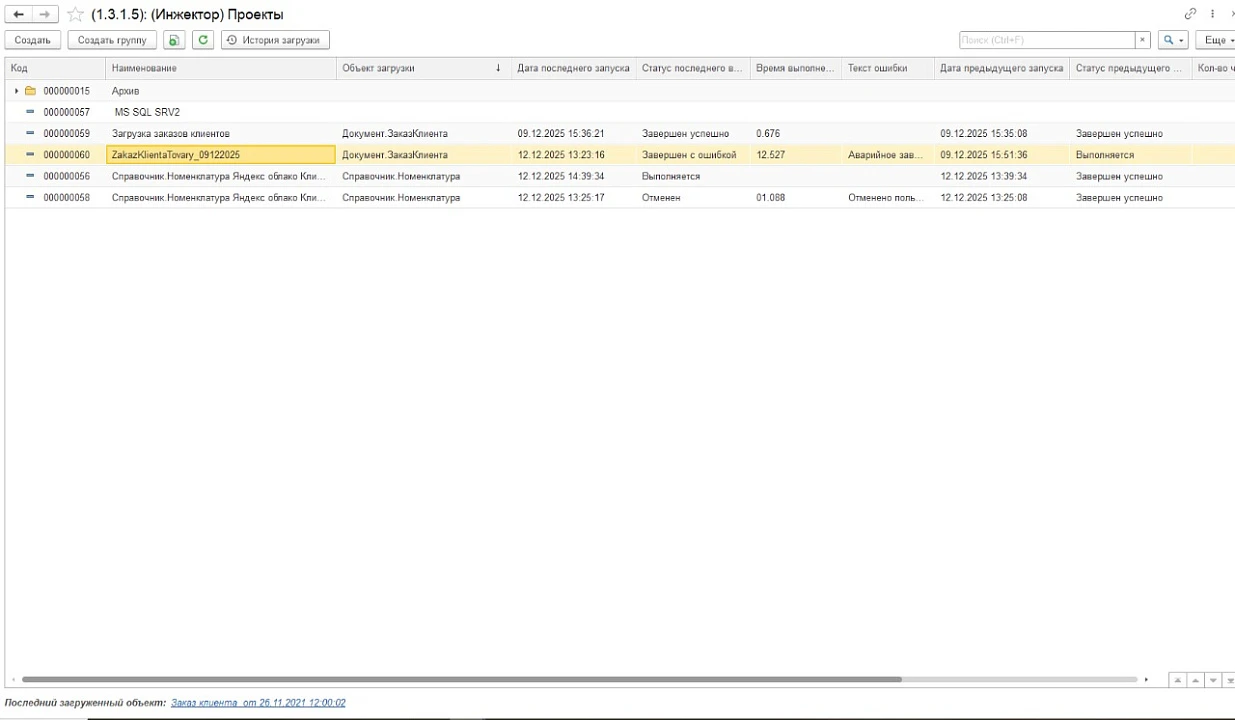Get link to page via chain icon
The width and height of the screenshot is (1235, 720).
[x=1190, y=14]
